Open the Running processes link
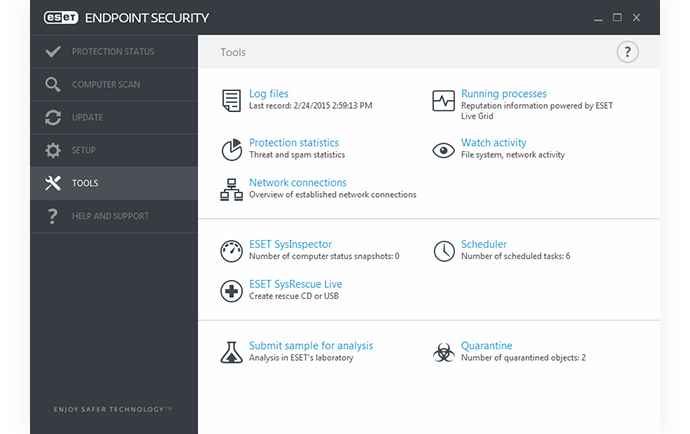 click(x=504, y=94)
